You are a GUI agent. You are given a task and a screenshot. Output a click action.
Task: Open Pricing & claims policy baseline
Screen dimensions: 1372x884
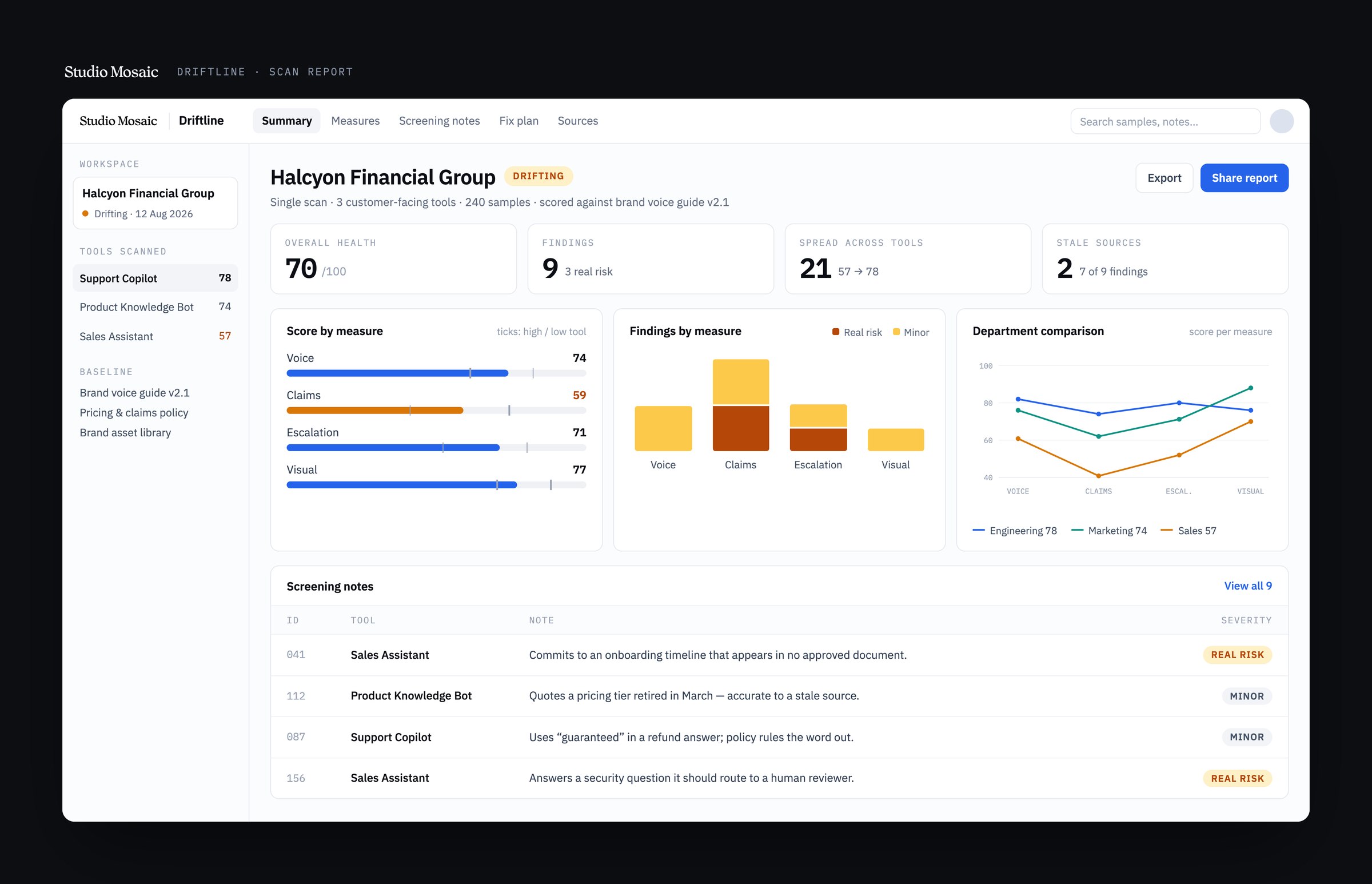(134, 413)
